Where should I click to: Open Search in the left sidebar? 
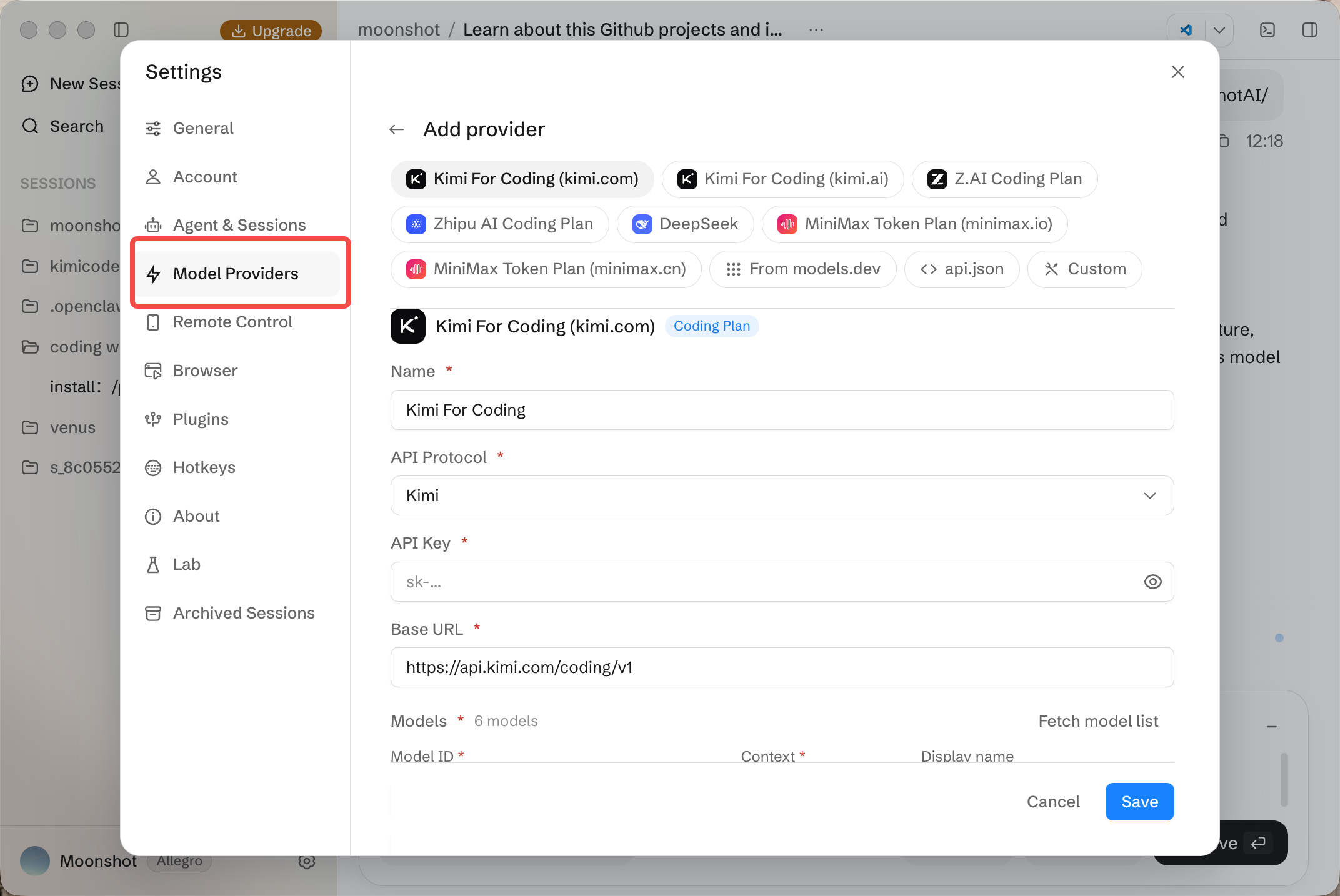62,126
